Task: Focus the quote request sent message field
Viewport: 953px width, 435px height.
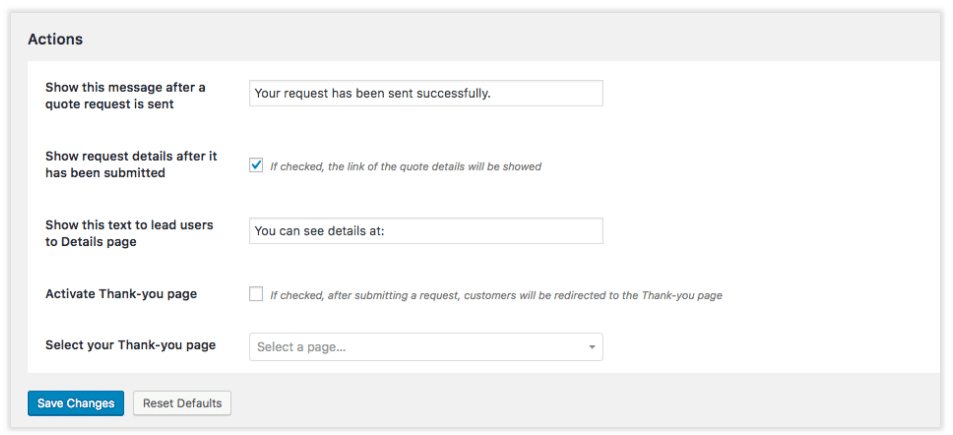Action: [426, 94]
